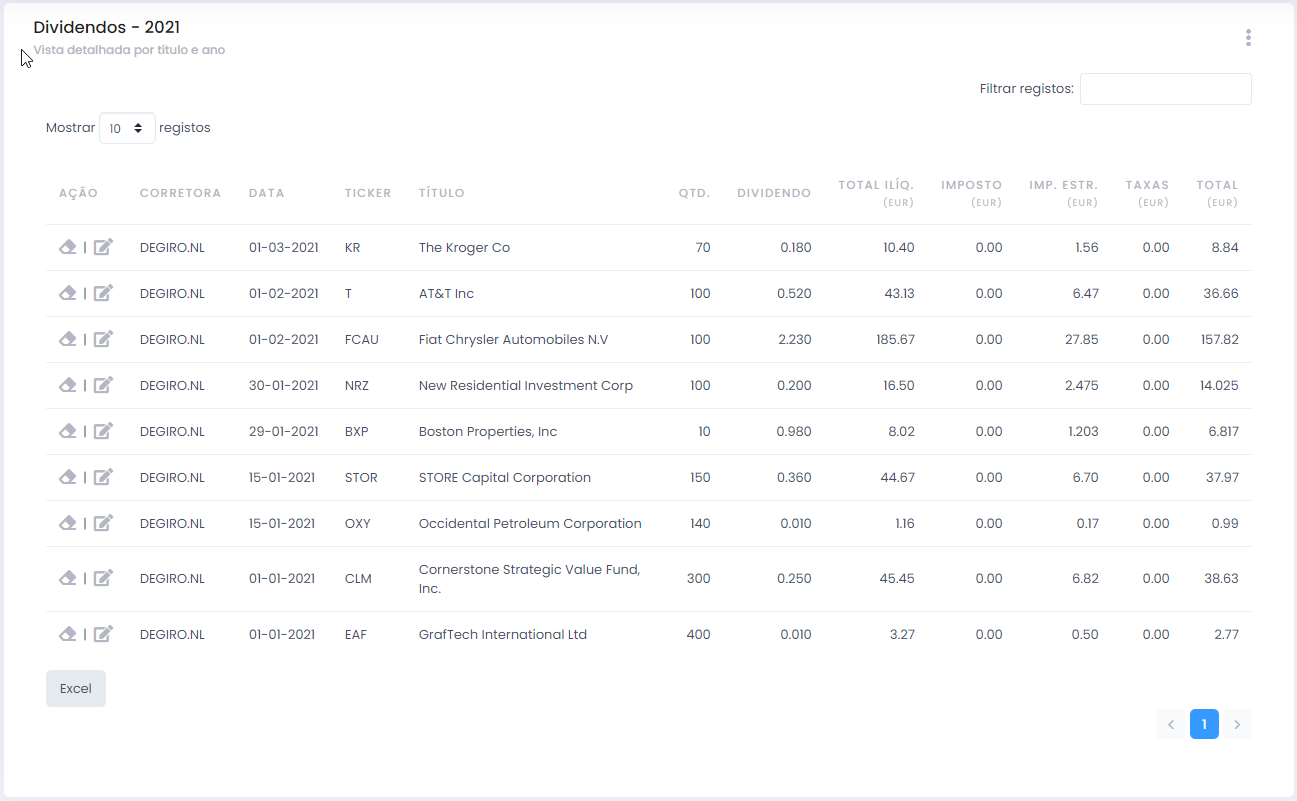Screen dimensions: 1297x801
Task: Open edit for Cornerstone Strategic Value Fund
Action: tap(103, 578)
